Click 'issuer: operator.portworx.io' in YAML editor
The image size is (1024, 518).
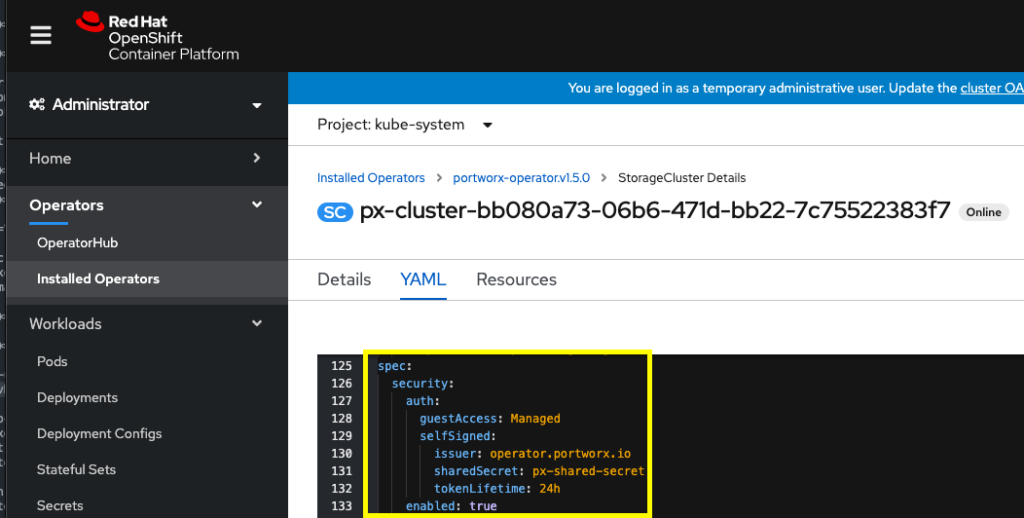point(532,453)
